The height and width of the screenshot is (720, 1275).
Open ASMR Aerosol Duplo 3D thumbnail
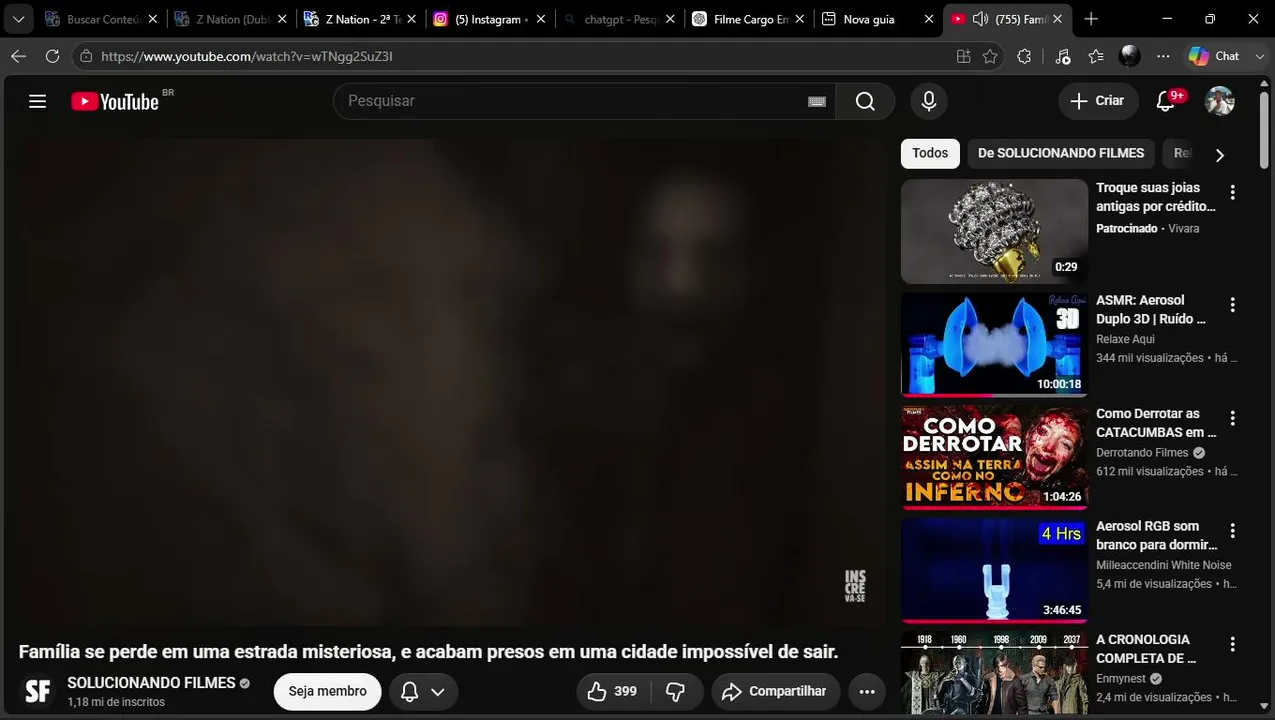[994, 344]
